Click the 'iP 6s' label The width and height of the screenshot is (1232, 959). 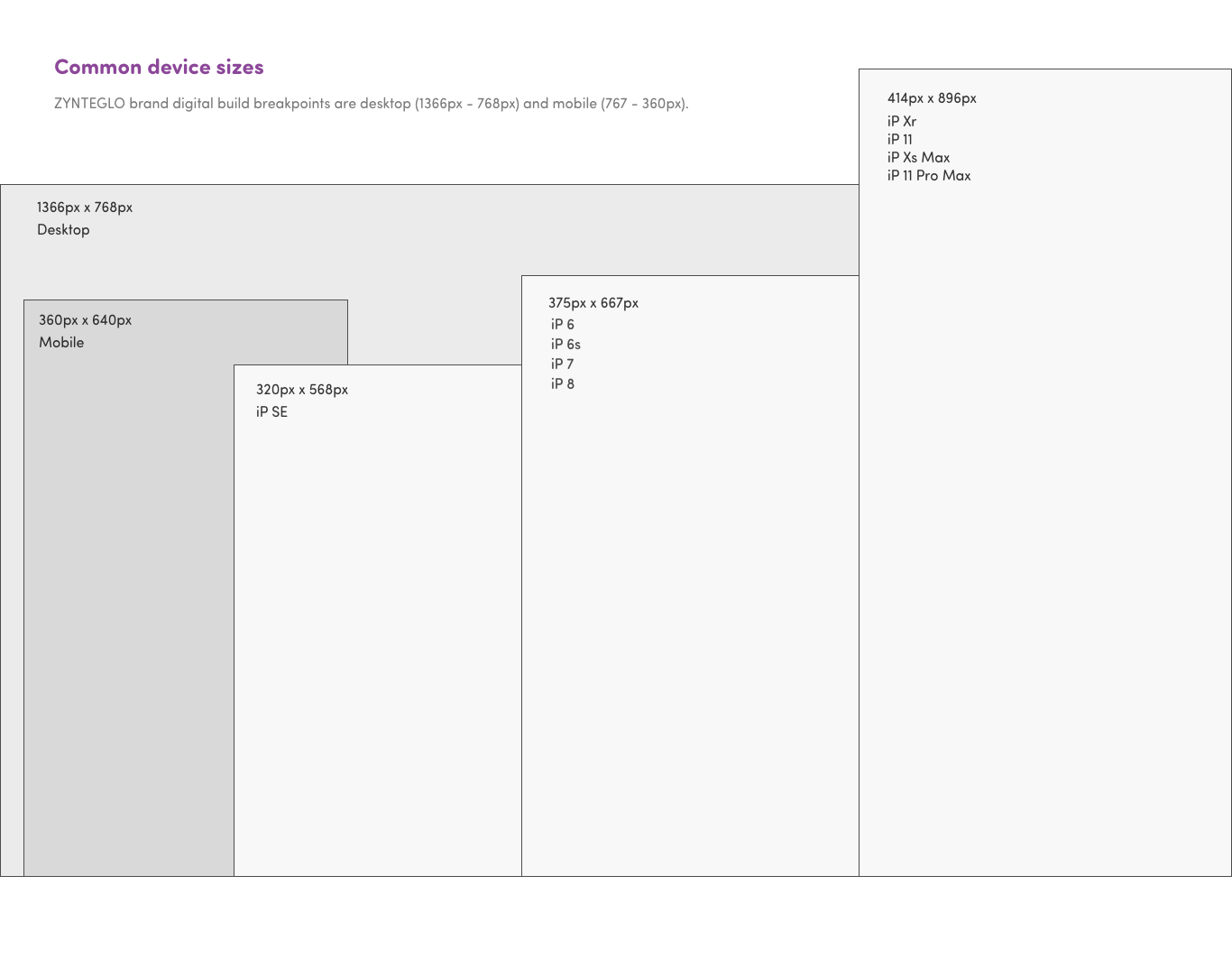[566, 345]
